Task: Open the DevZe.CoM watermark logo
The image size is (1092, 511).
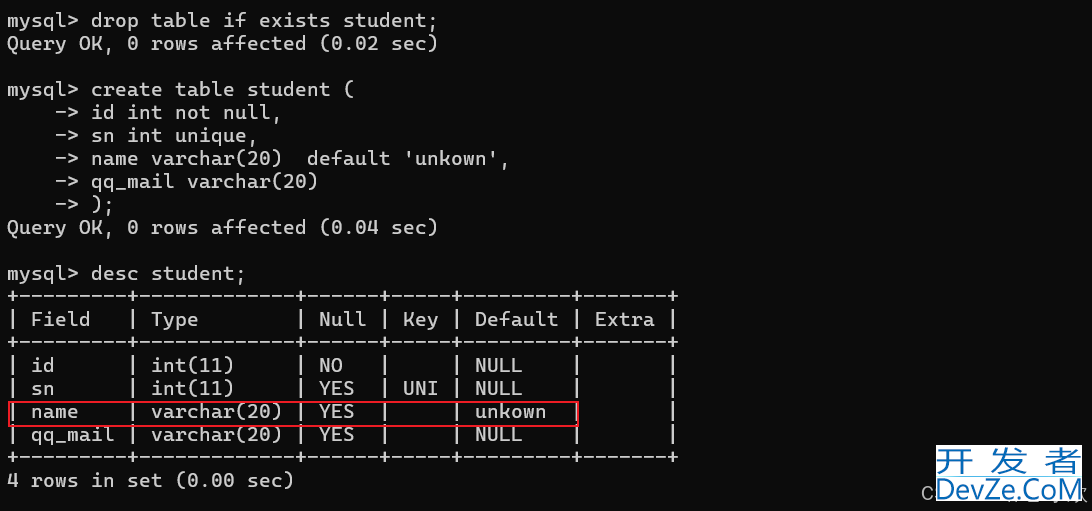Action: click(1009, 473)
